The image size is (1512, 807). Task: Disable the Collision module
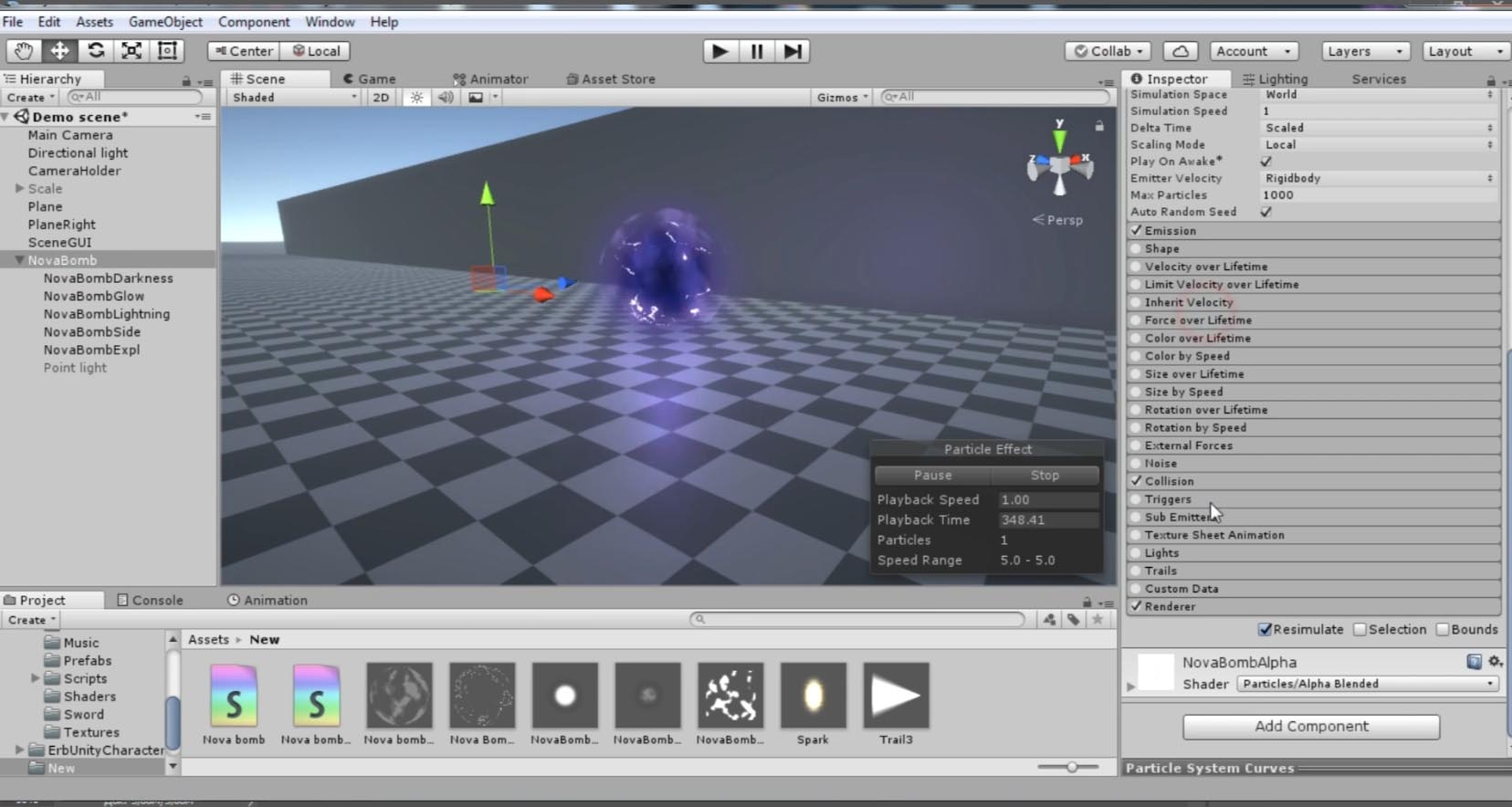(x=1137, y=481)
